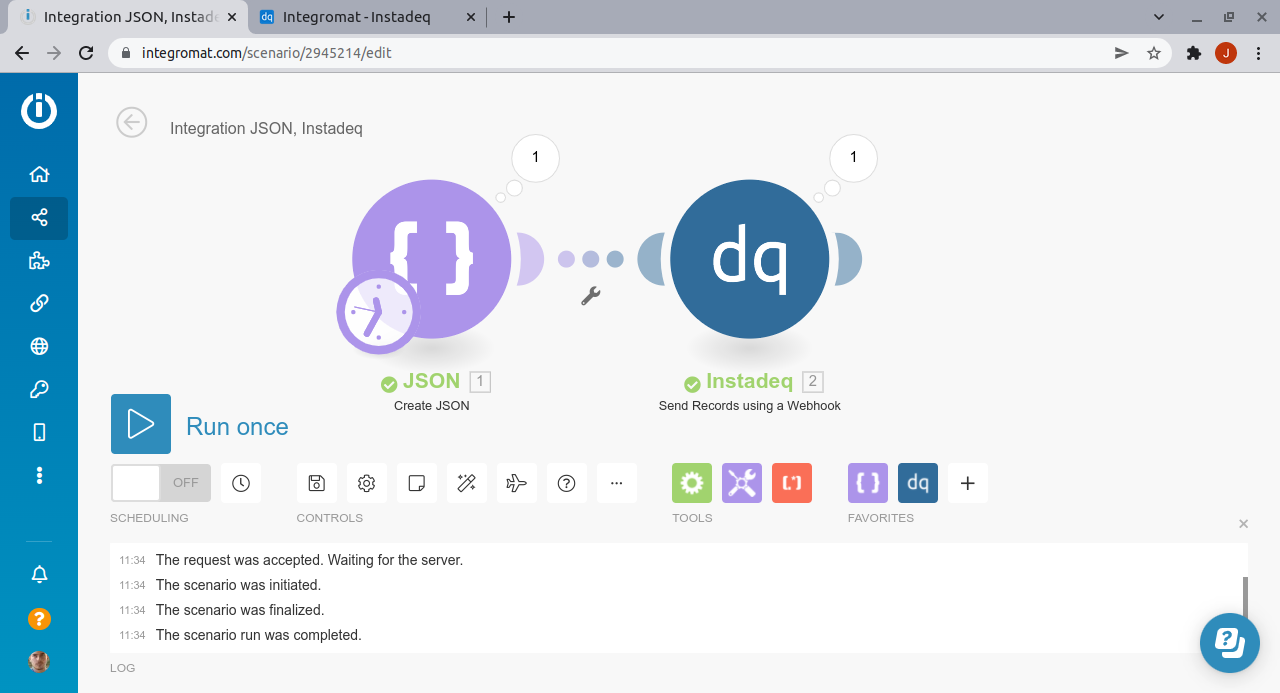Image resolution: width=1280 pixels, height=693 pixels.
Task: Save the scenario with the disk icon
Action: tap(317, 483)
